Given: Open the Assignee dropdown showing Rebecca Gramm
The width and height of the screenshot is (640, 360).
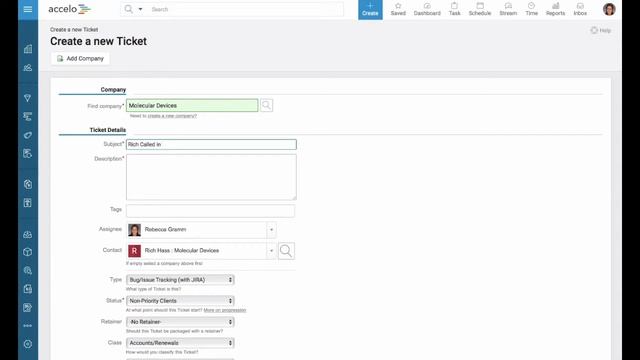Looking at the screenshot, I should tap(201, 230).
